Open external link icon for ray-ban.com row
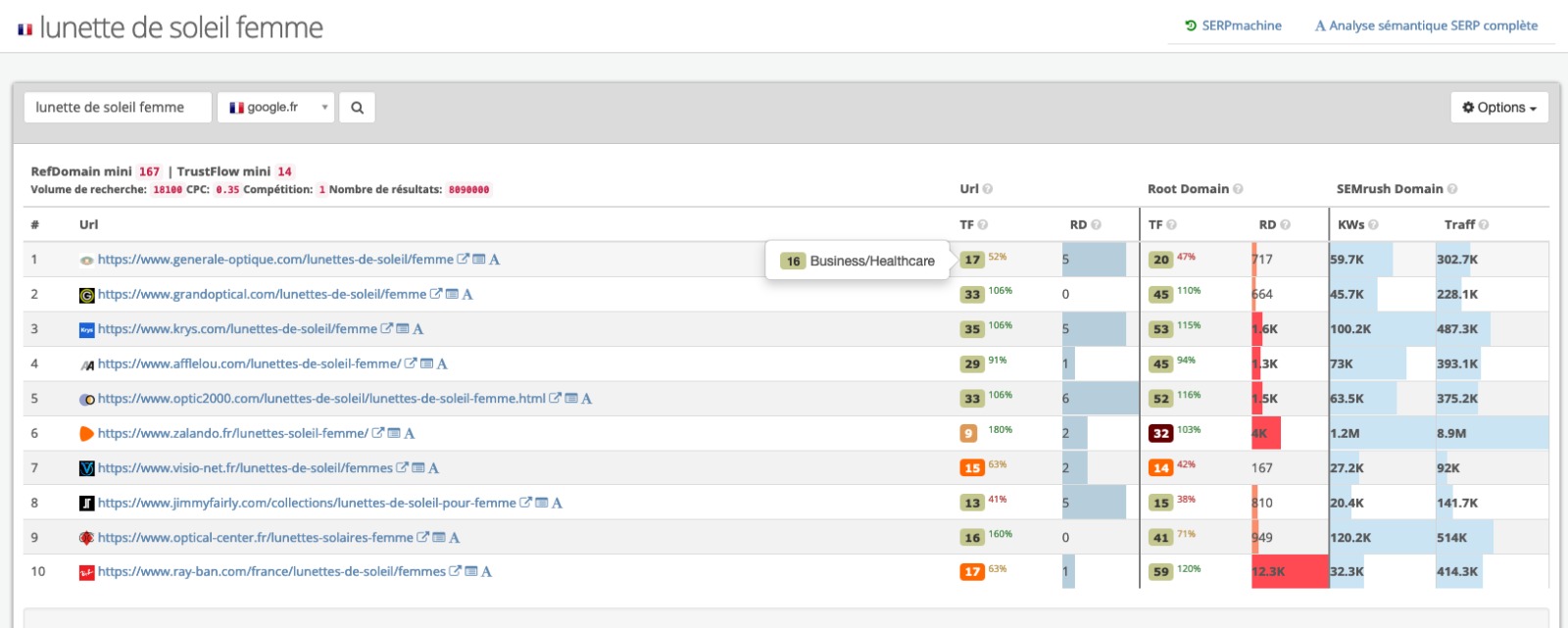This screenshot has height=628, width=1568. 456,571
